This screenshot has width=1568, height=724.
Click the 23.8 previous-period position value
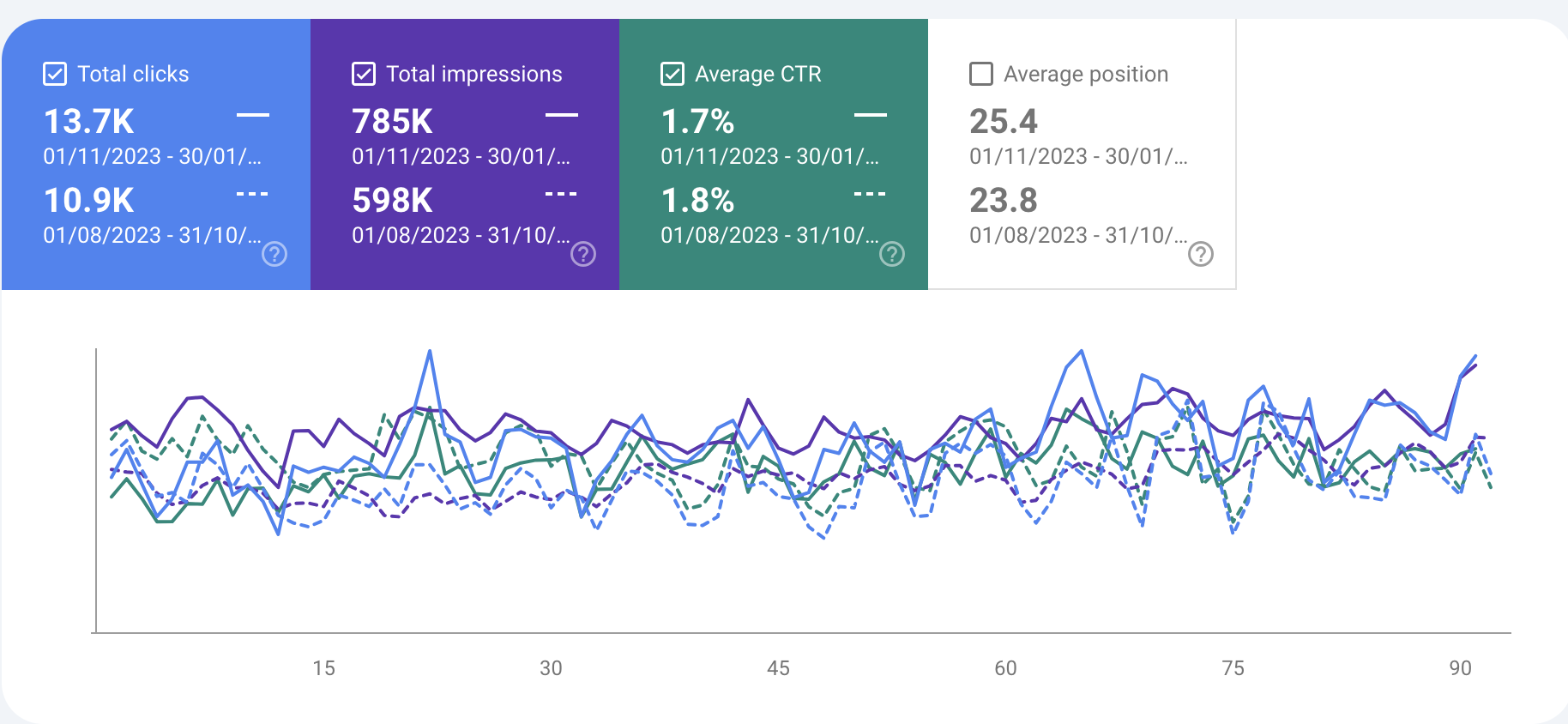pos(1004,201)
